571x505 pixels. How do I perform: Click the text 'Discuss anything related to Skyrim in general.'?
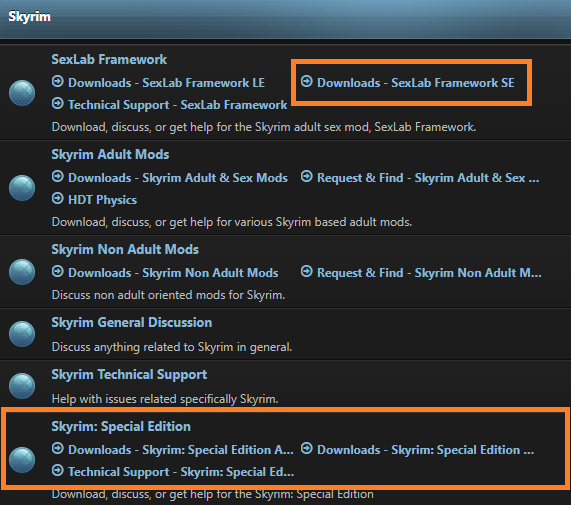[x=172, y=347]
